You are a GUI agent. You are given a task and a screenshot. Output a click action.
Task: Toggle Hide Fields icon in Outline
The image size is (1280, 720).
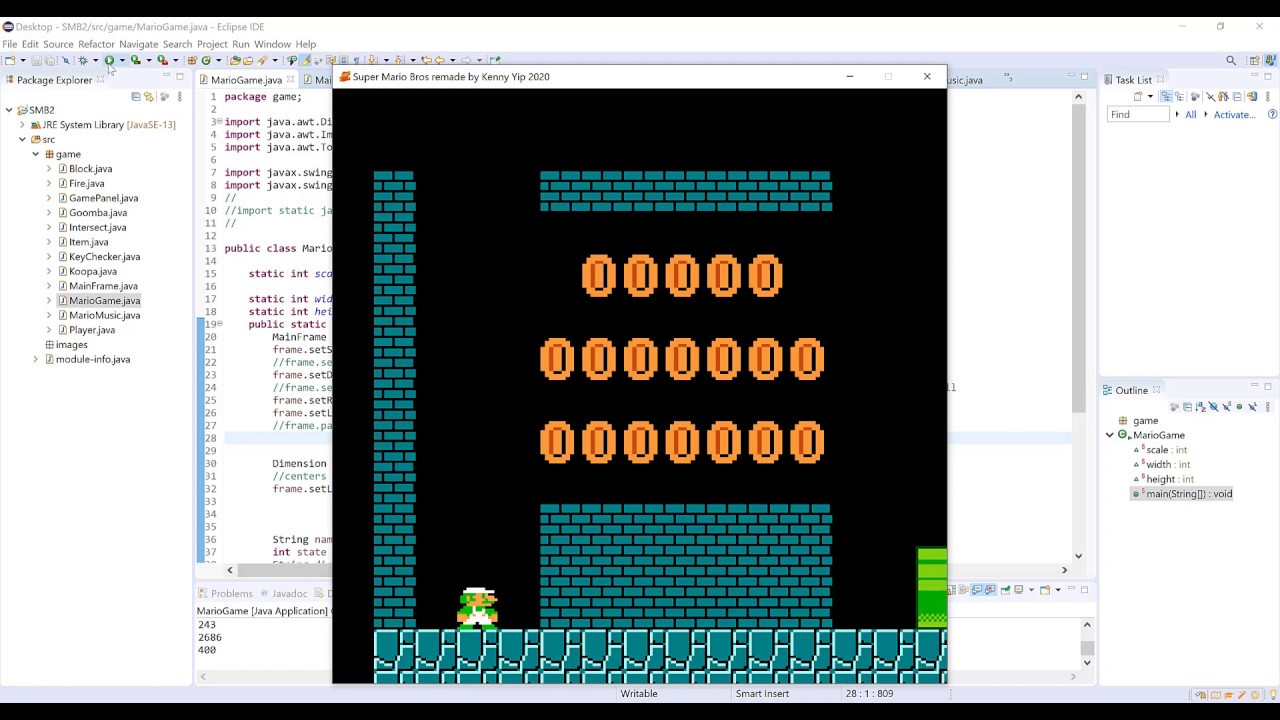pyautogui.click(x=1213, y=406)
